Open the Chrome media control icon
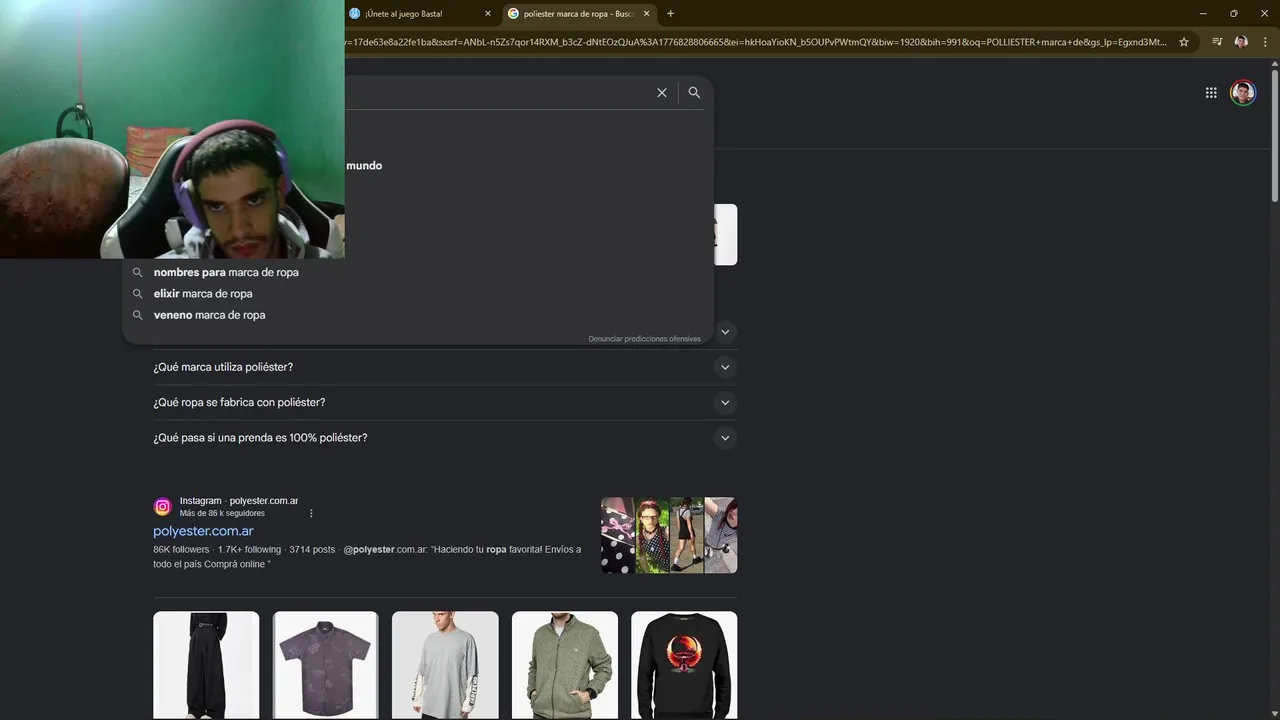Screen dimensions: 1280x720 click(x=1217, y=42)
